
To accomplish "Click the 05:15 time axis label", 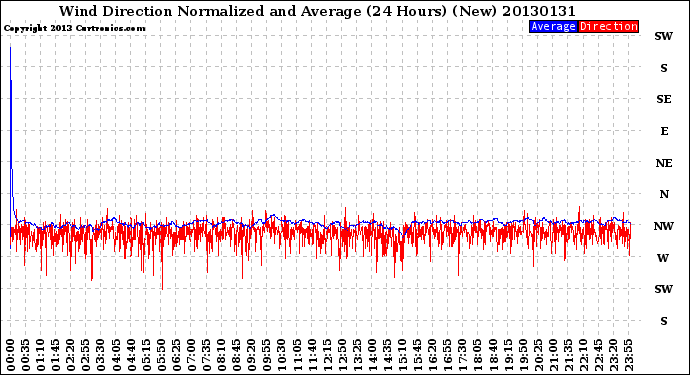I will click(x=146, y=355).
